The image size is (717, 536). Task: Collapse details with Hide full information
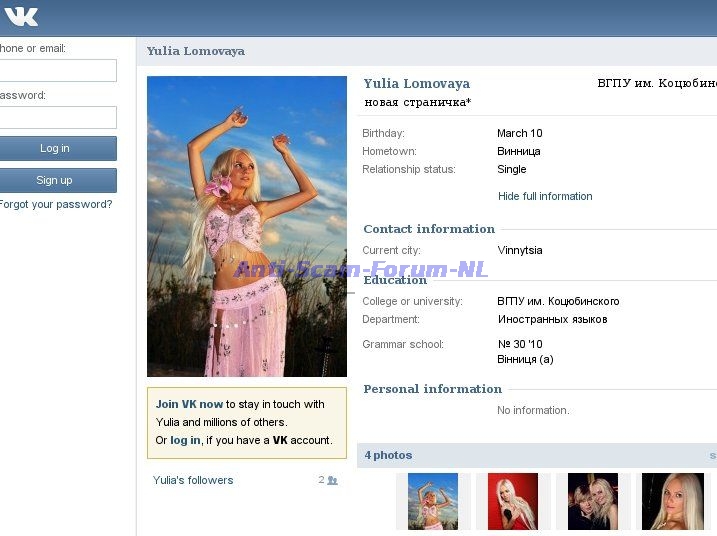545,197
